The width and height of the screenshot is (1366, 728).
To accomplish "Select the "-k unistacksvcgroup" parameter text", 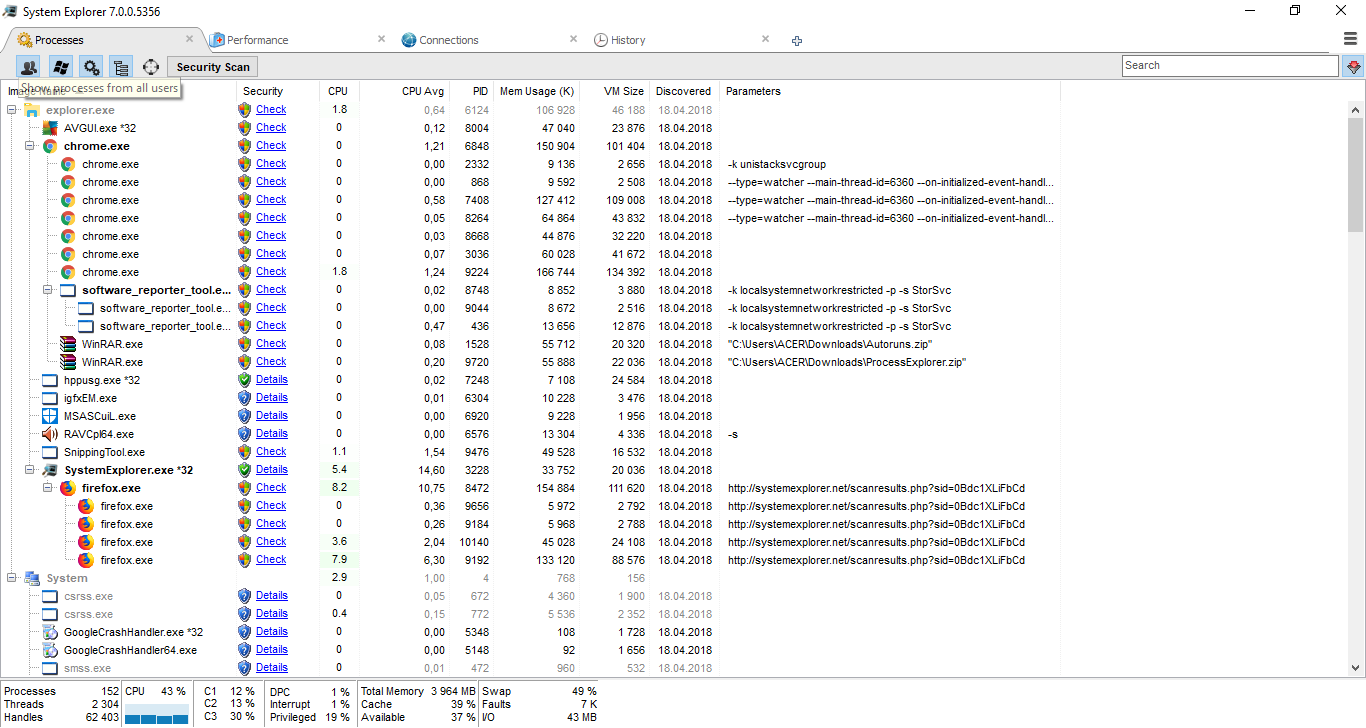I will 777,164.
